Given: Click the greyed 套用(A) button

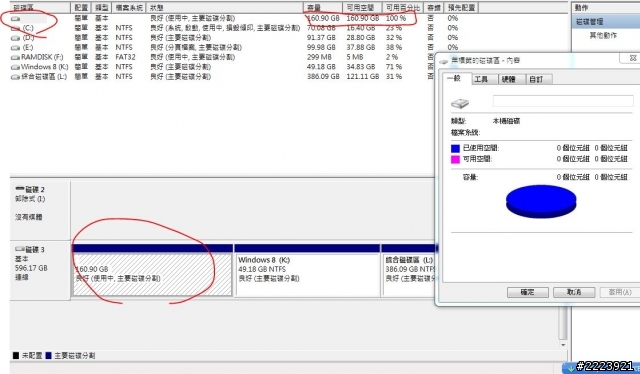Looking at the screenshot, I should click(620, 292).
